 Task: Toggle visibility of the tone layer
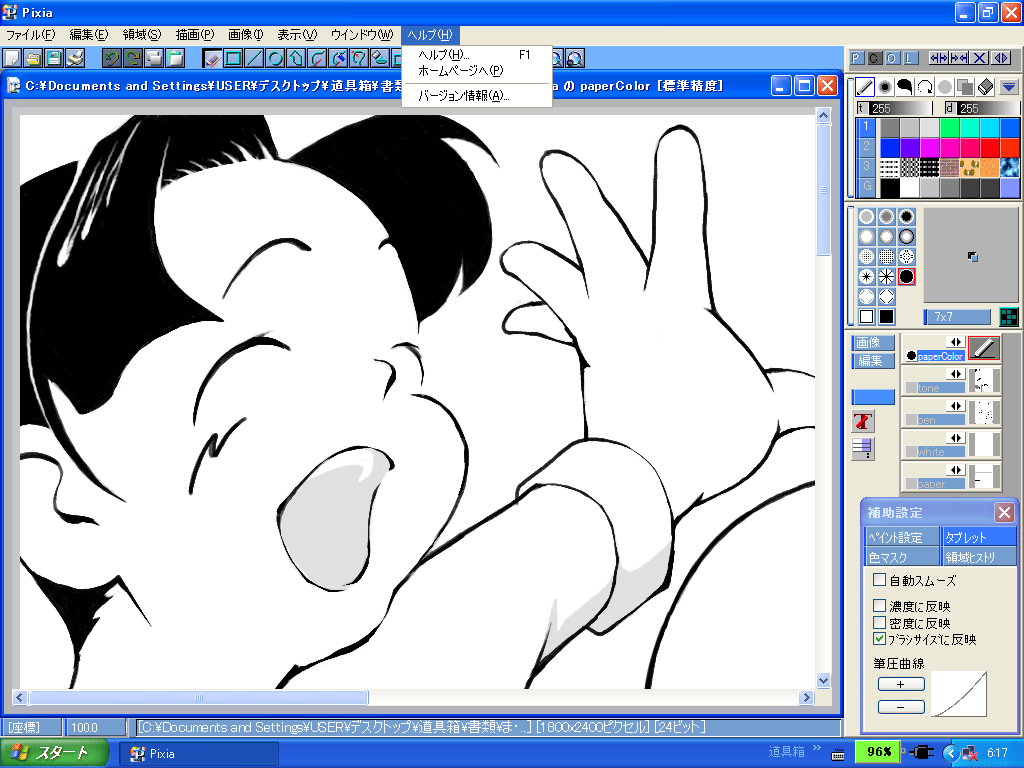tap(910, 388)
